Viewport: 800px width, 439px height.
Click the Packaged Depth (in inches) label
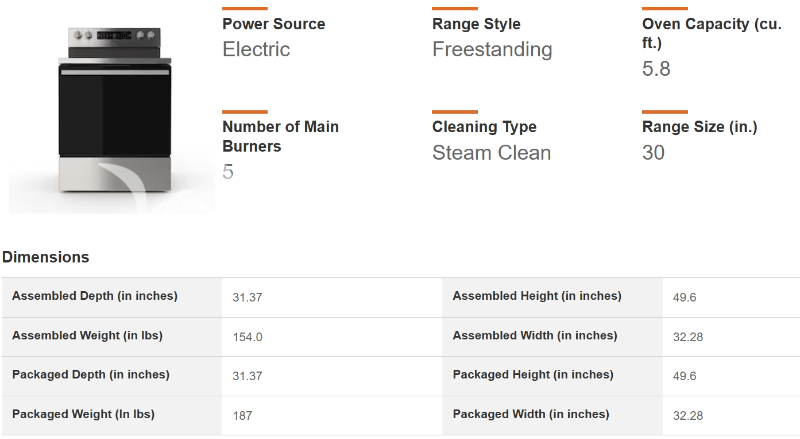coord(91,375)
